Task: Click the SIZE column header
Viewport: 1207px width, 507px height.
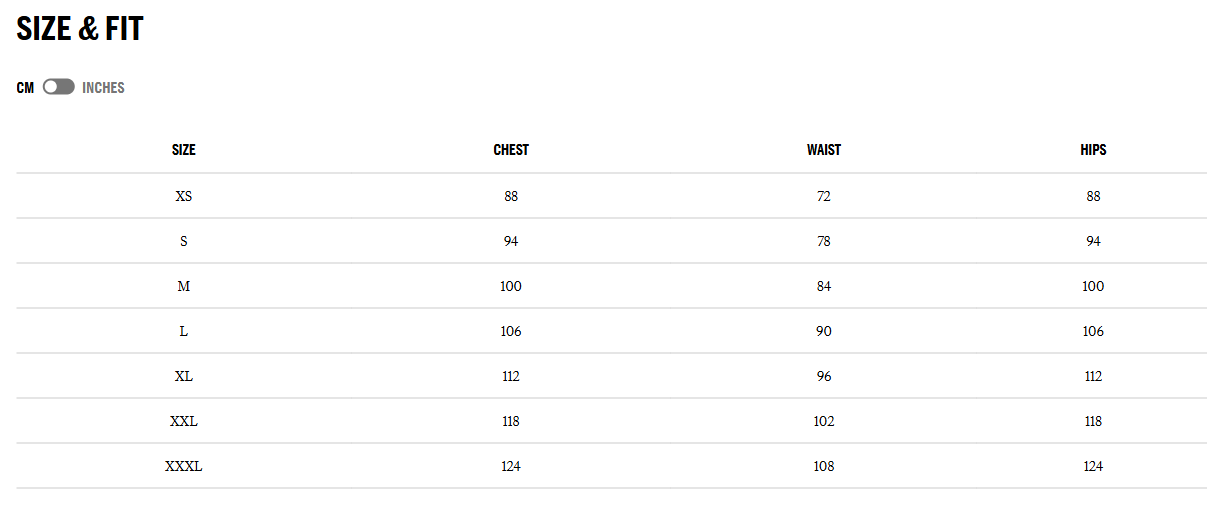Action: pyautogui.click(x=184, y=150)
